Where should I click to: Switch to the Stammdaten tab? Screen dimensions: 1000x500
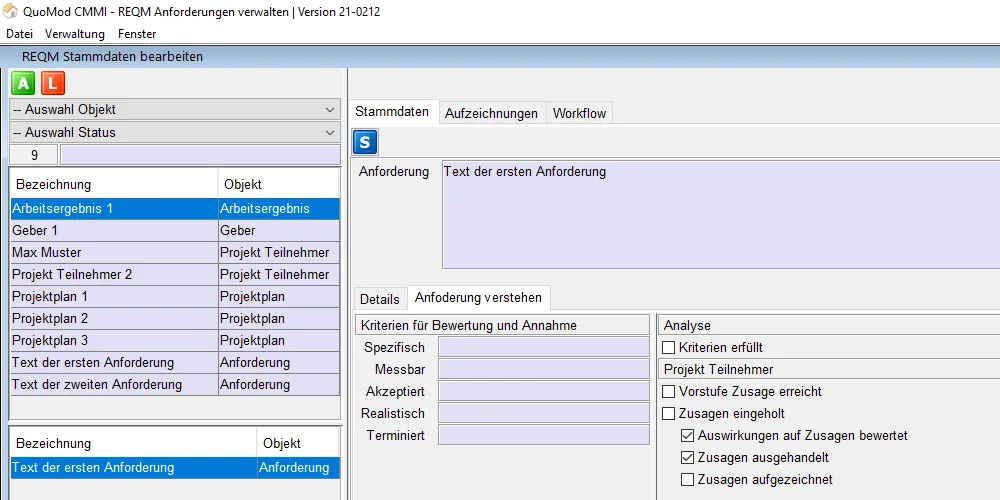click(x=392, y=112)
